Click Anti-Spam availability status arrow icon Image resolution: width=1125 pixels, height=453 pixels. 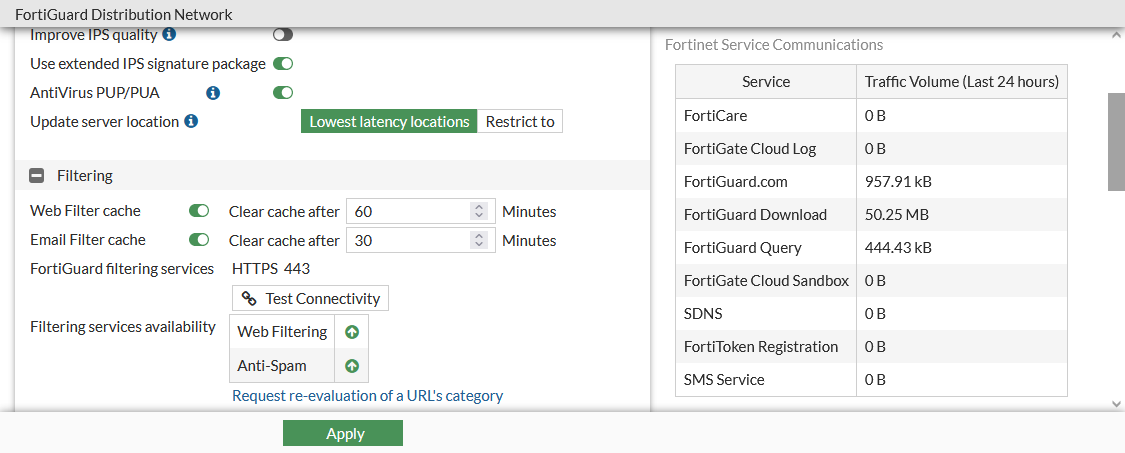[352, 366]
